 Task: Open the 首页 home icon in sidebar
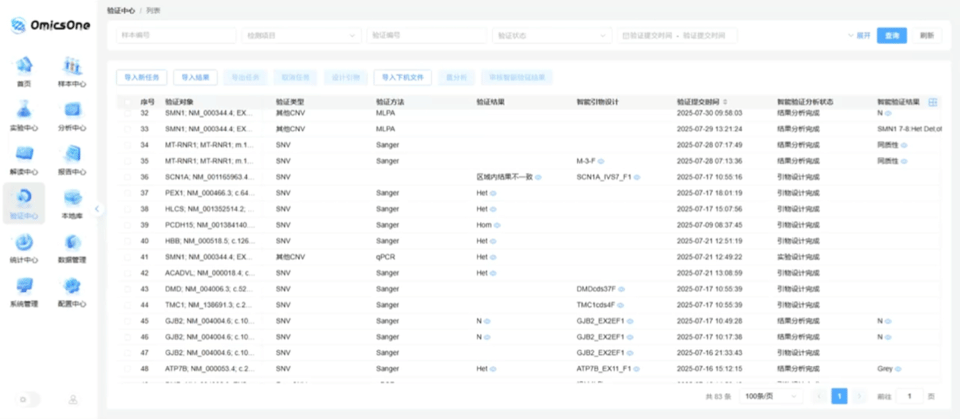tap(24, 67)
